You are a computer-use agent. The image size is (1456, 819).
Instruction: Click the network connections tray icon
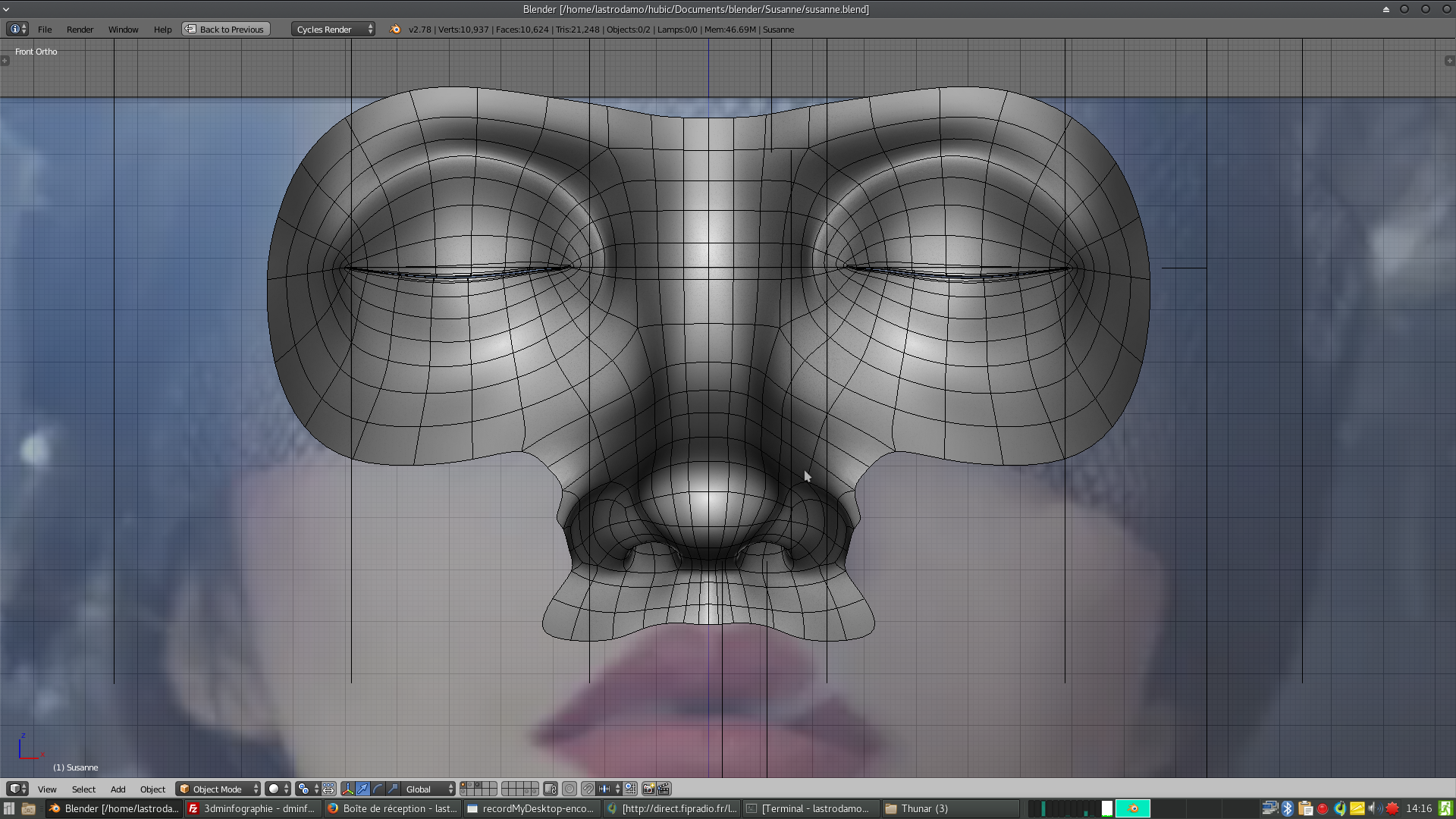pos(1269,808)
